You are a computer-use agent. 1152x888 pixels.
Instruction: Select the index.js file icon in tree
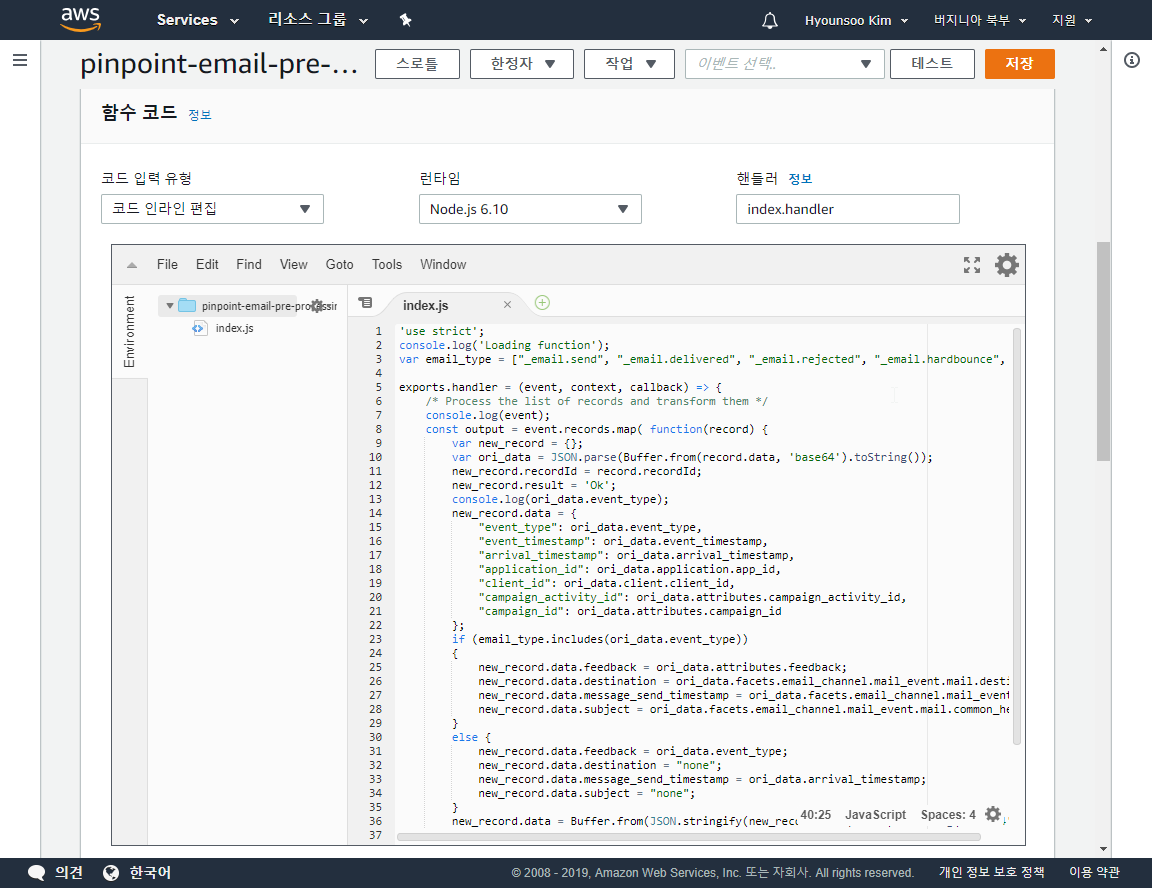point(199,328)
